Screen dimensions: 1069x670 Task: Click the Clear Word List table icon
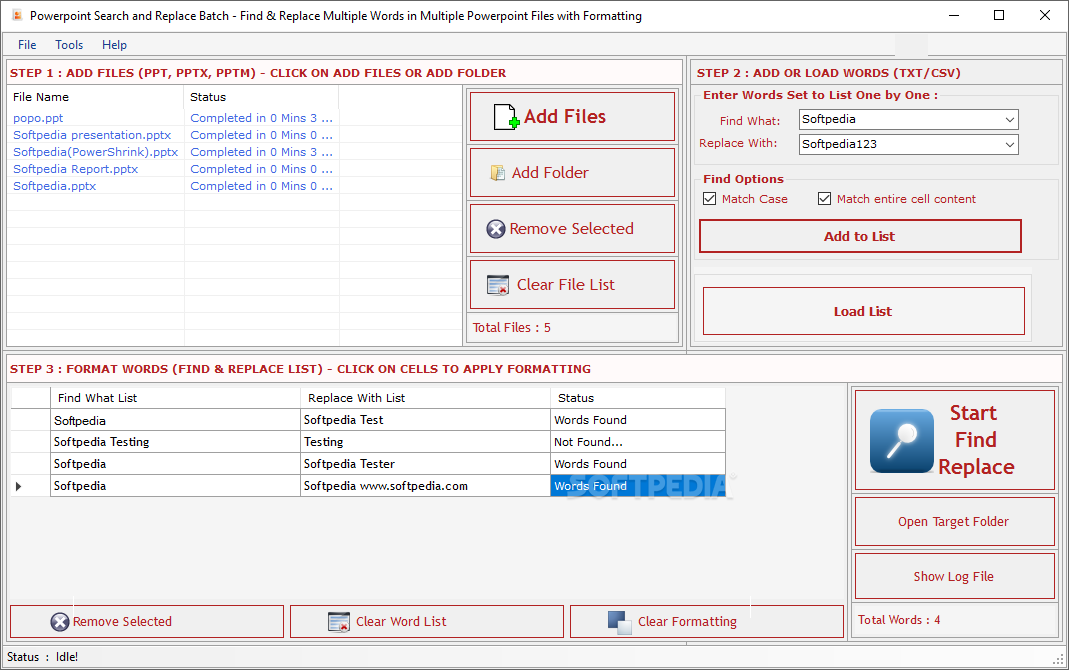[339, 622]
